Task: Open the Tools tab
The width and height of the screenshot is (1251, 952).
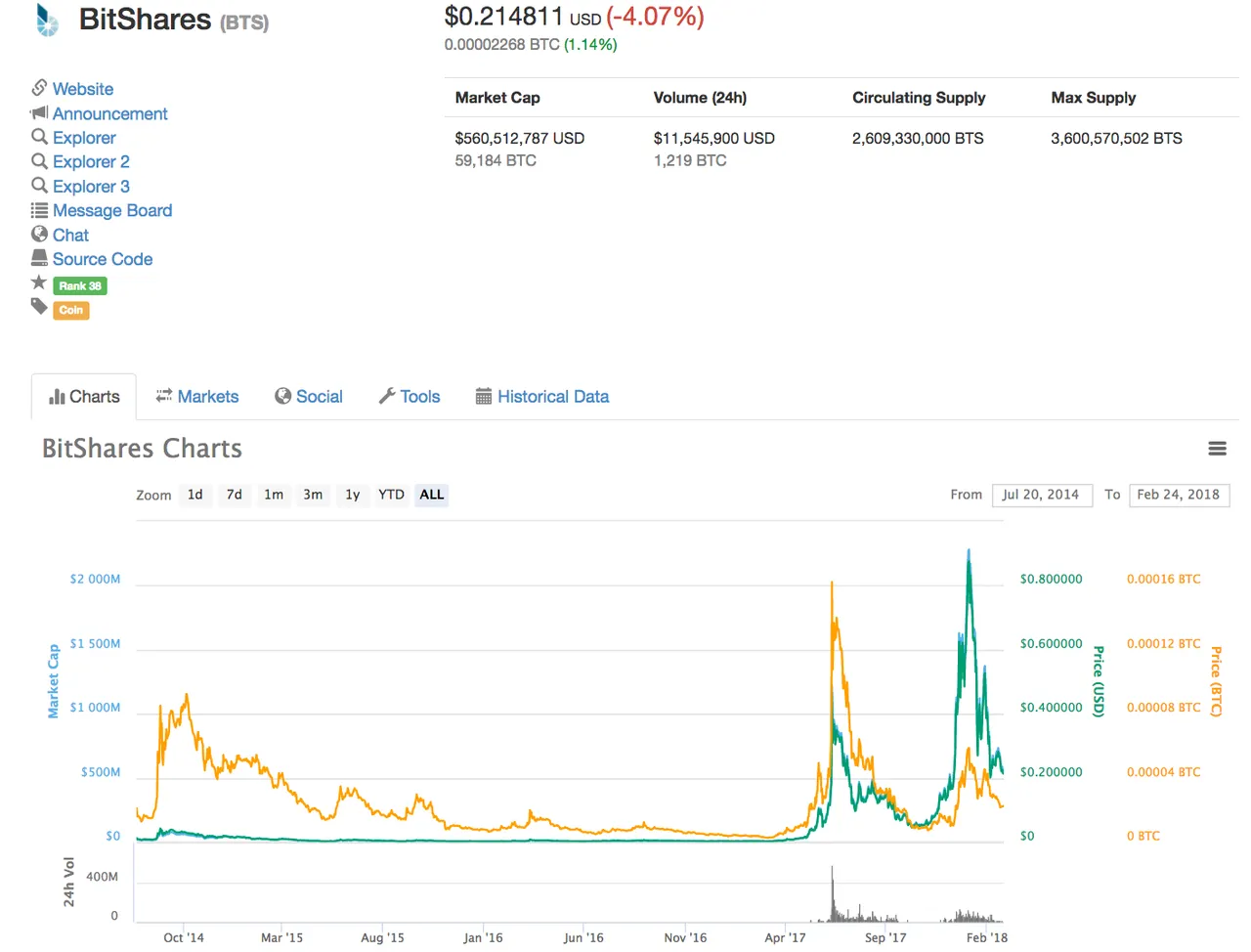Action: [x=410, y=397]
